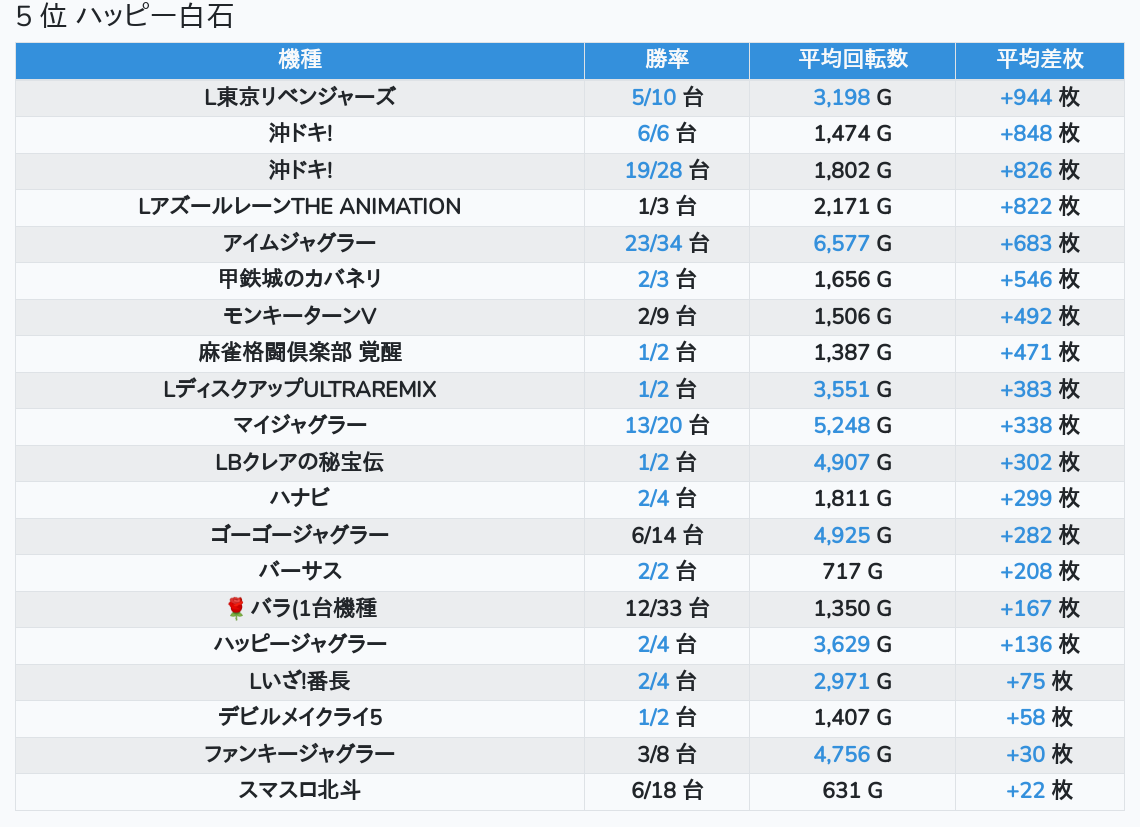
Task: Open the 4,907 spins link for LBクレアの秘宝伝
Action: 841,462
